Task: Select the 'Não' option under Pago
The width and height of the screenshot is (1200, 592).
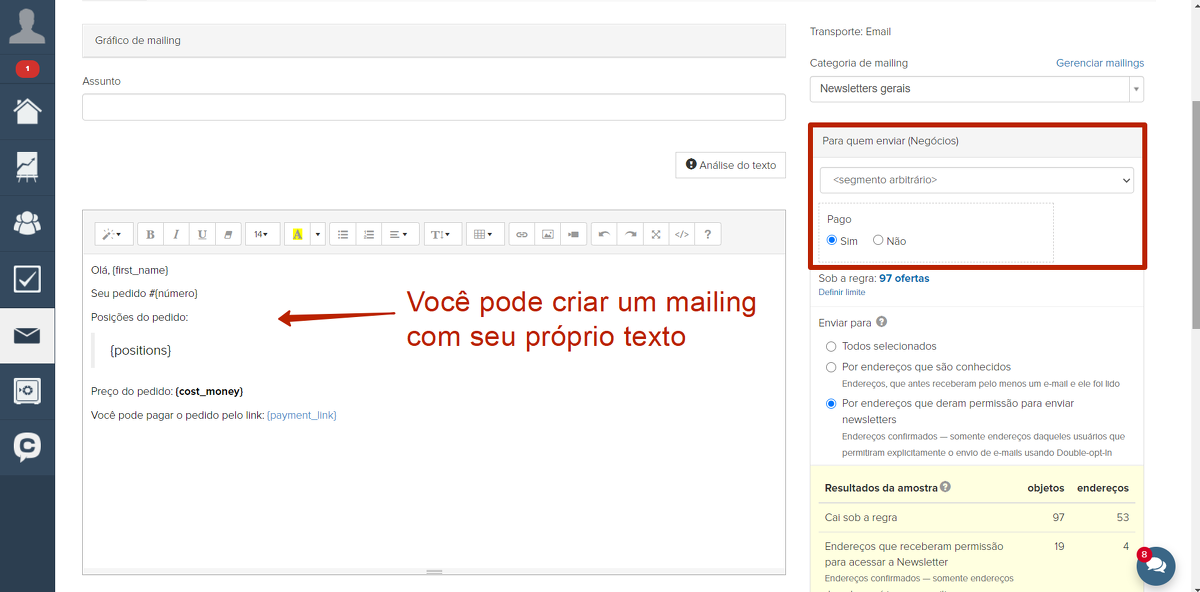Action: point(878,241)
